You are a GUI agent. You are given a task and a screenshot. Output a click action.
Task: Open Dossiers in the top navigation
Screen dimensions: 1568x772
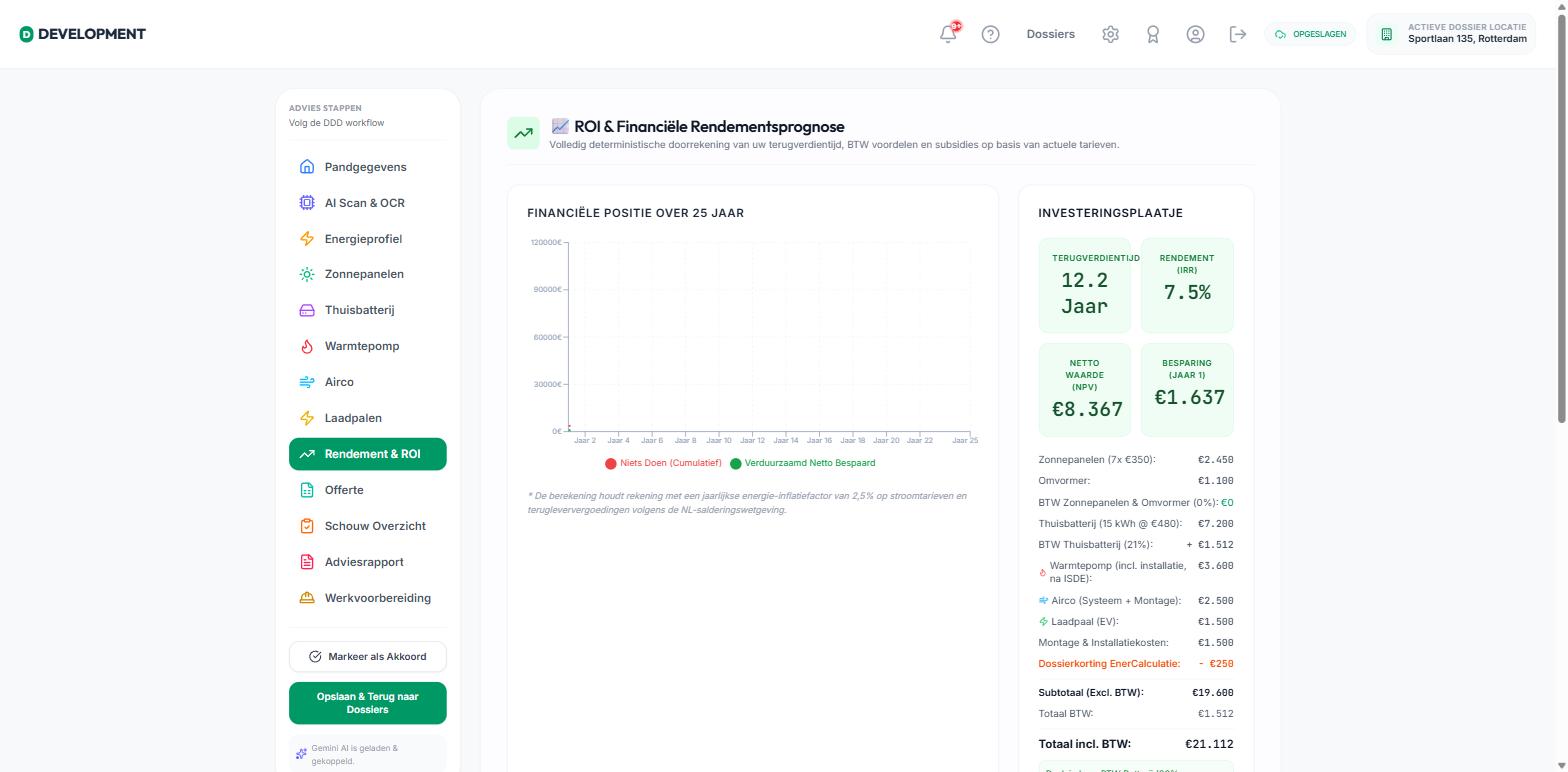click(1050, 34)
